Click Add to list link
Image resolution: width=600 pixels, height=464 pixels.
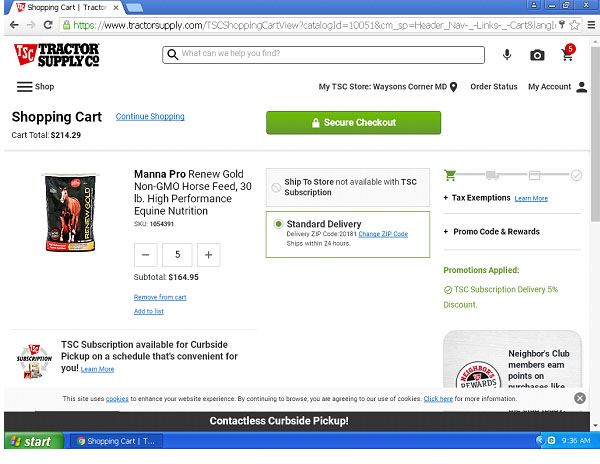coord(148,311)
